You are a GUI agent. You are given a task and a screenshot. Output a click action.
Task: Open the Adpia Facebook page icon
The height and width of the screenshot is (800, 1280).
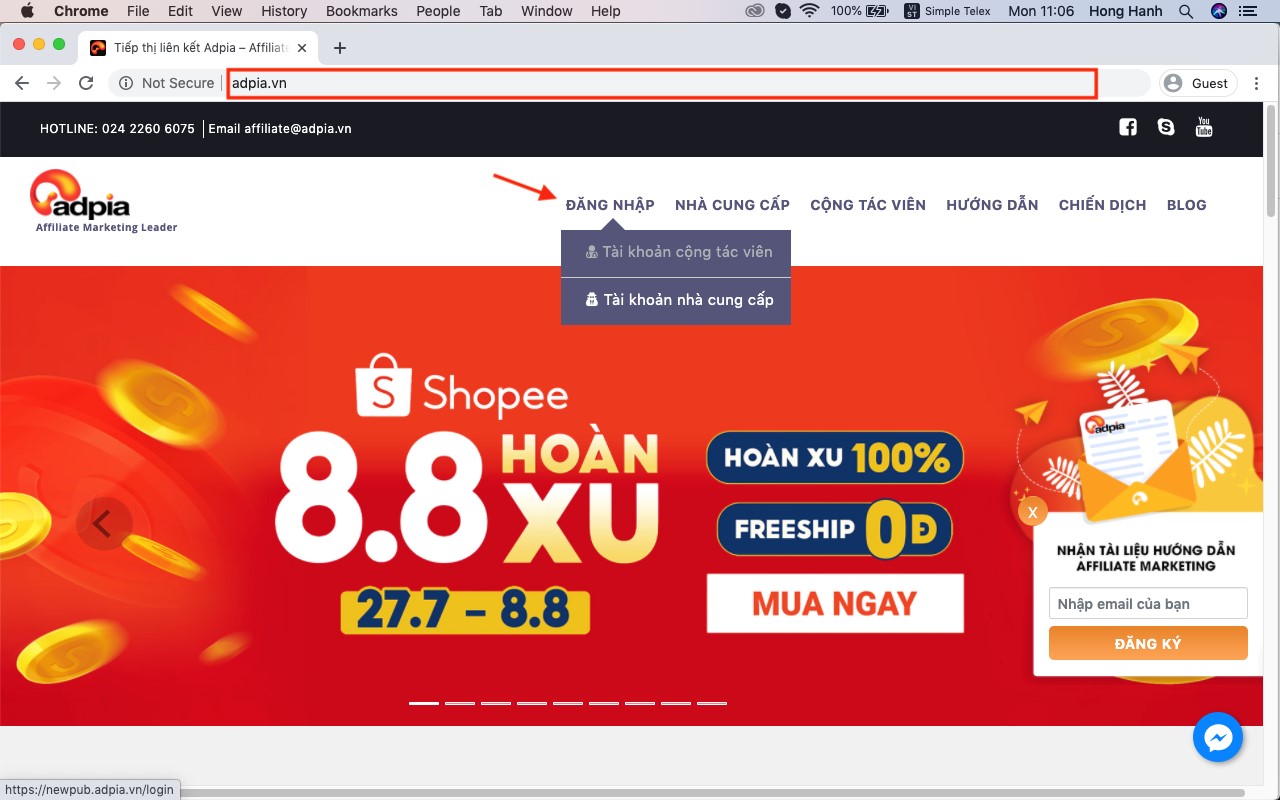click(x=1128, y=127)
